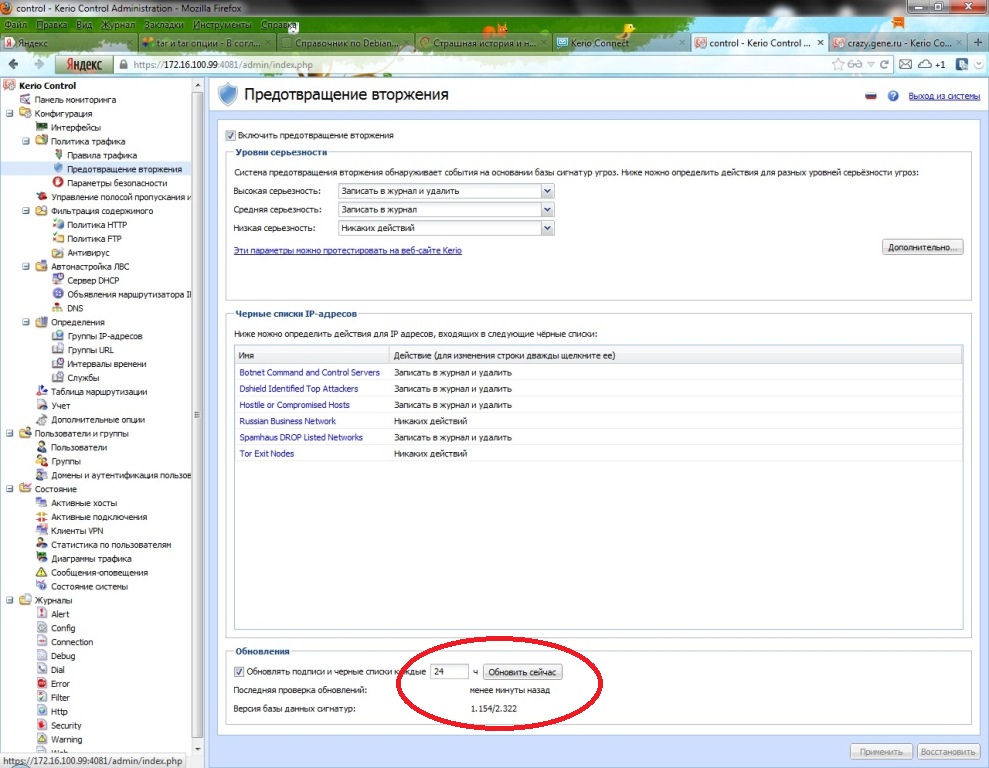Open the Kerio website test link

click(x=347, y=251)
